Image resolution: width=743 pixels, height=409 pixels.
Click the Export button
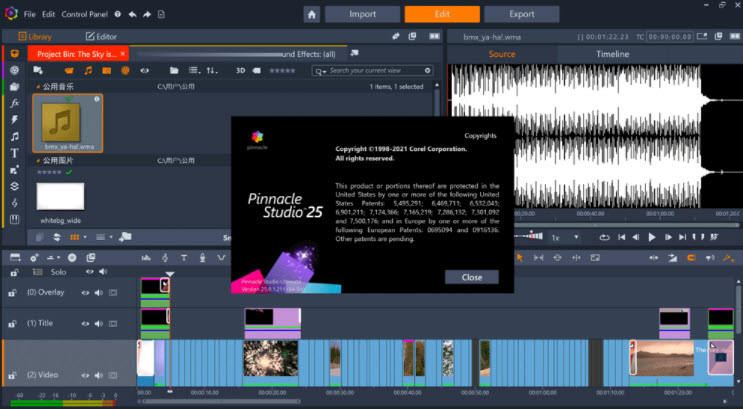[x=521, y=15]
